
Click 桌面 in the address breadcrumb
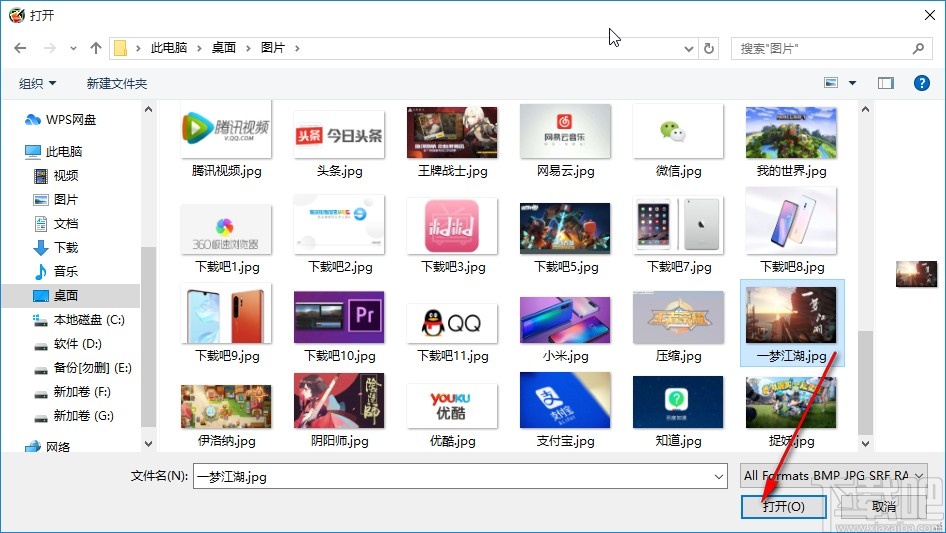[x=223, y=48]
